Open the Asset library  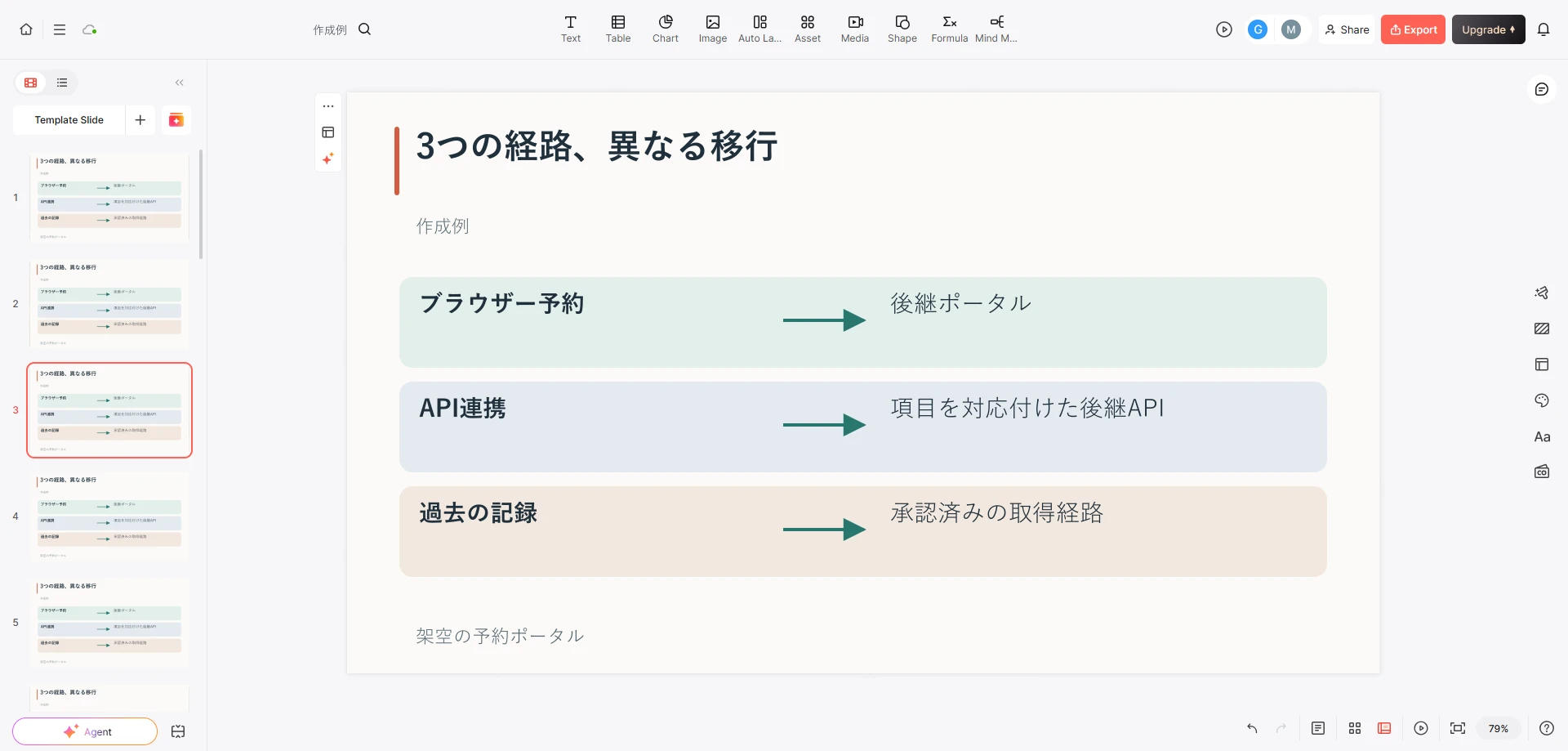pos(808,29)
